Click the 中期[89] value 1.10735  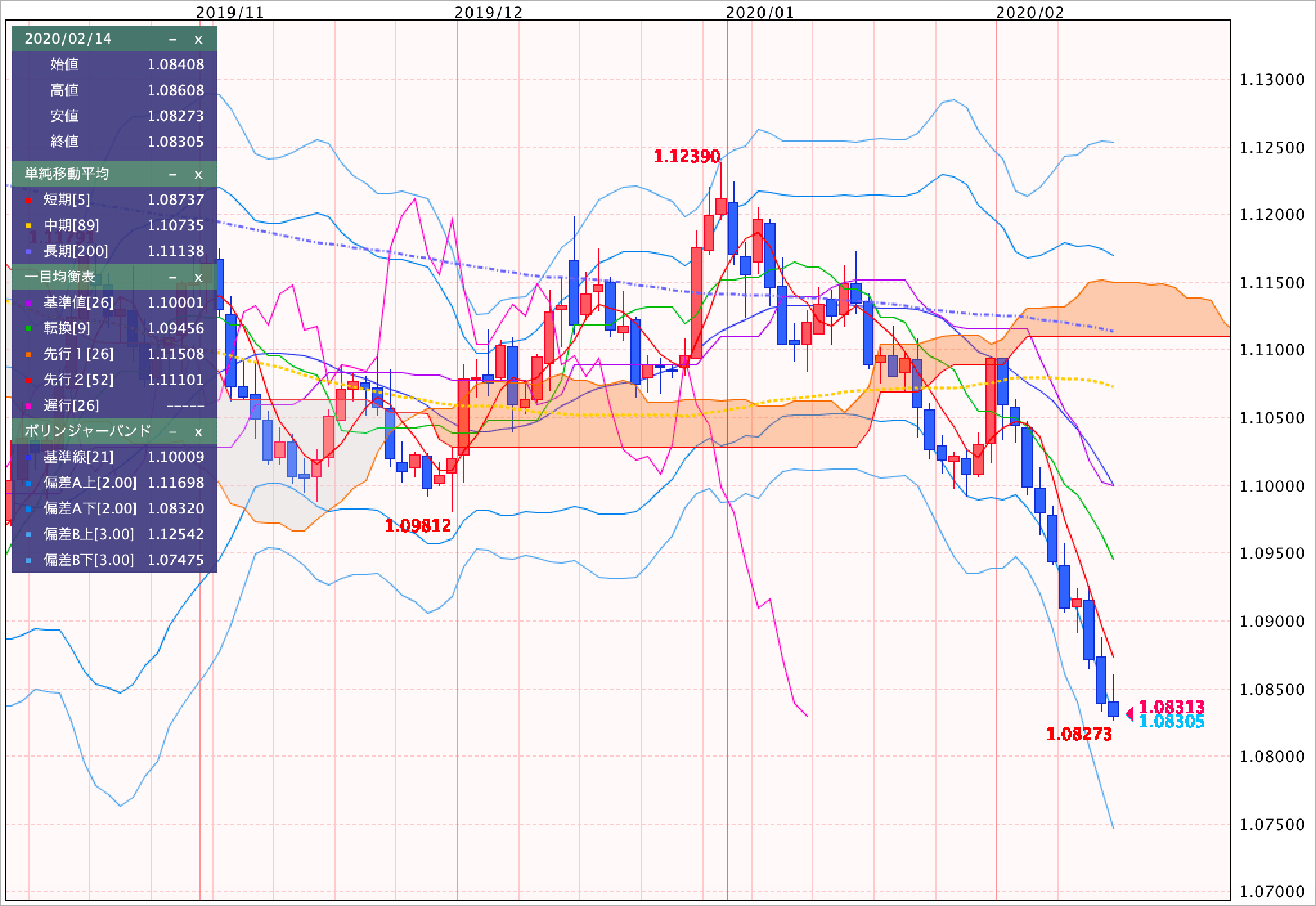(176, 226)
